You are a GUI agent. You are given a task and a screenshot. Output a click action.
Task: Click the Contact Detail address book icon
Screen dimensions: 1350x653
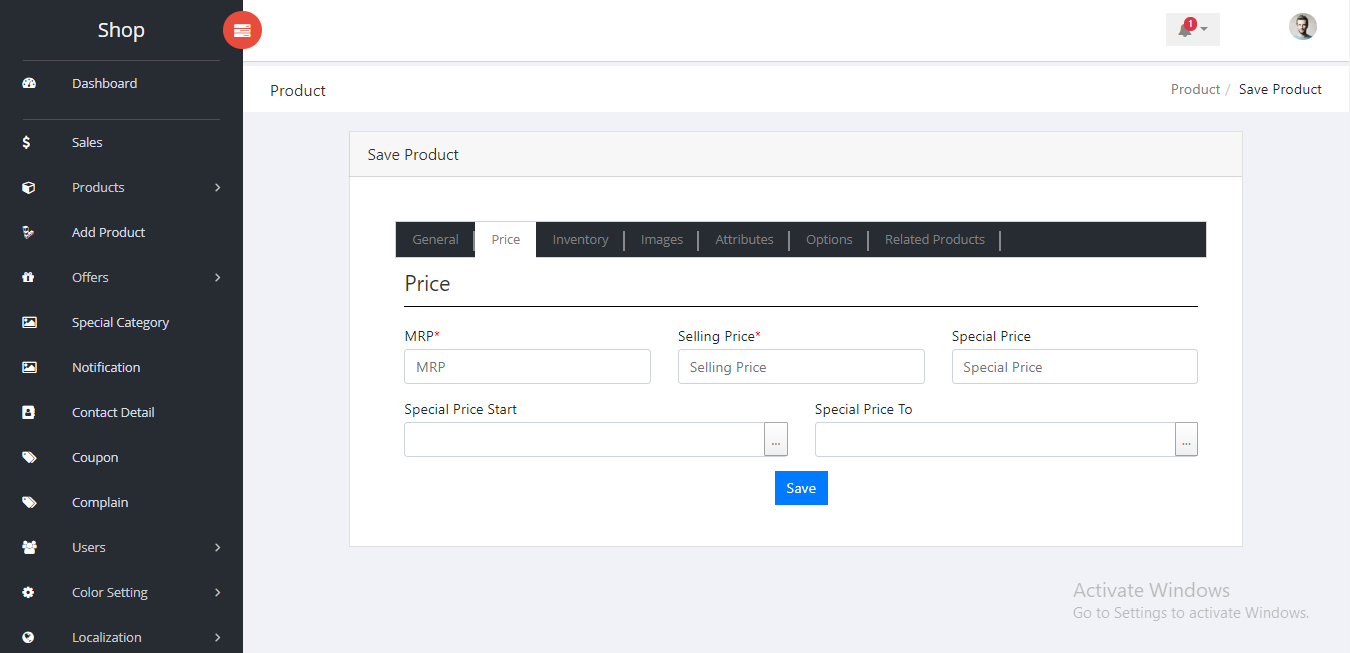(x=29, y=412)
